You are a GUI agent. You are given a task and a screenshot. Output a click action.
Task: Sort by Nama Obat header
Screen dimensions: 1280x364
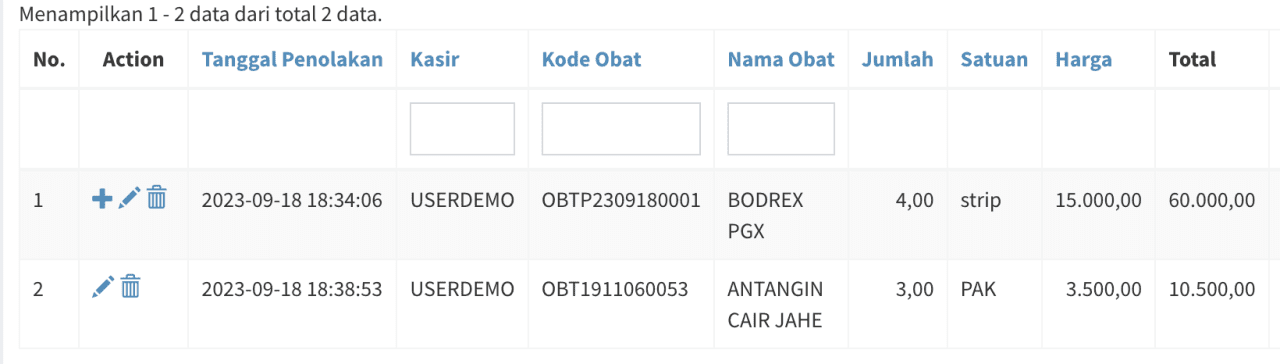781,59
